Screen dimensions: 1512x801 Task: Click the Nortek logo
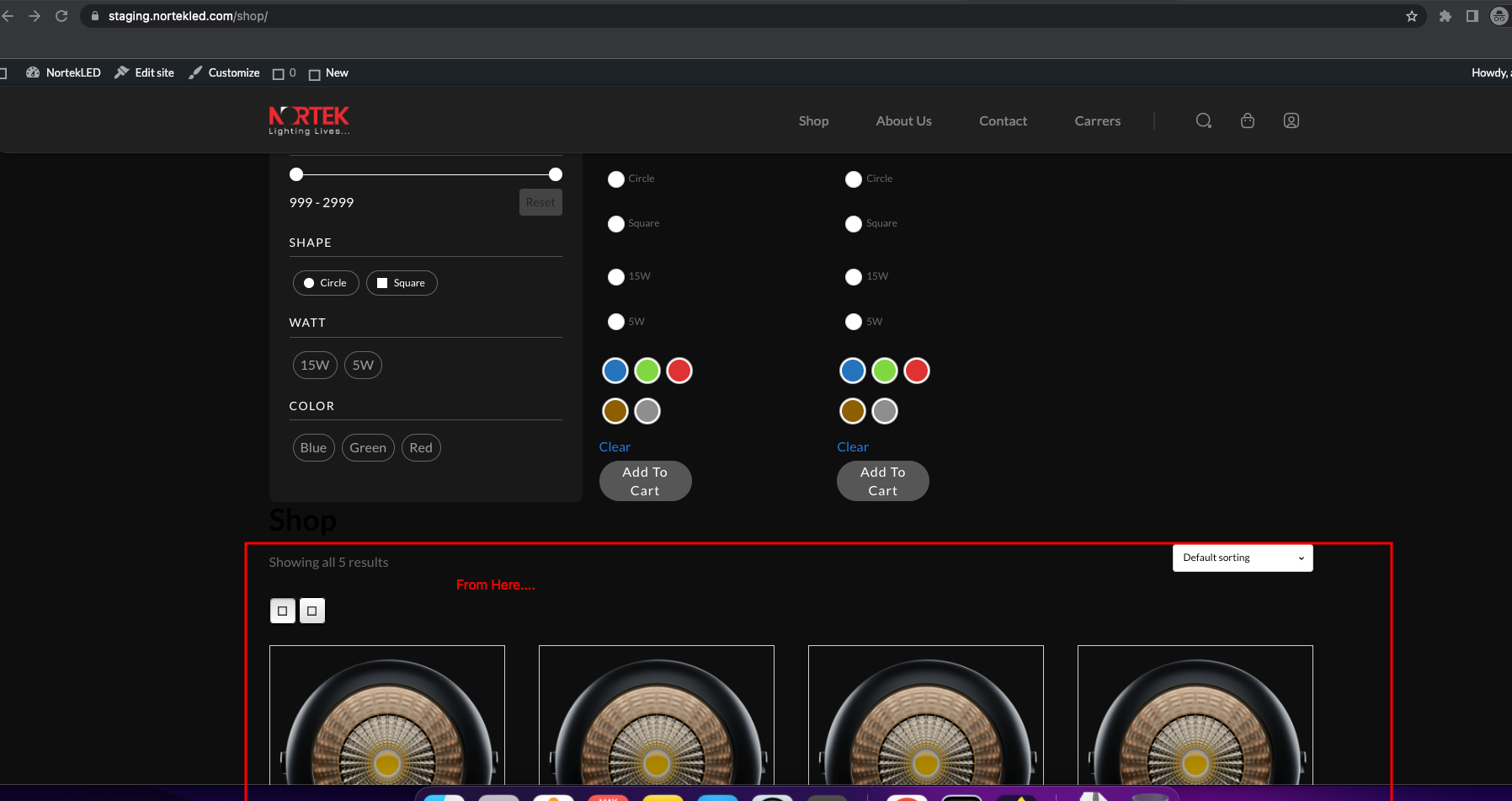click(x=309, y=120)
